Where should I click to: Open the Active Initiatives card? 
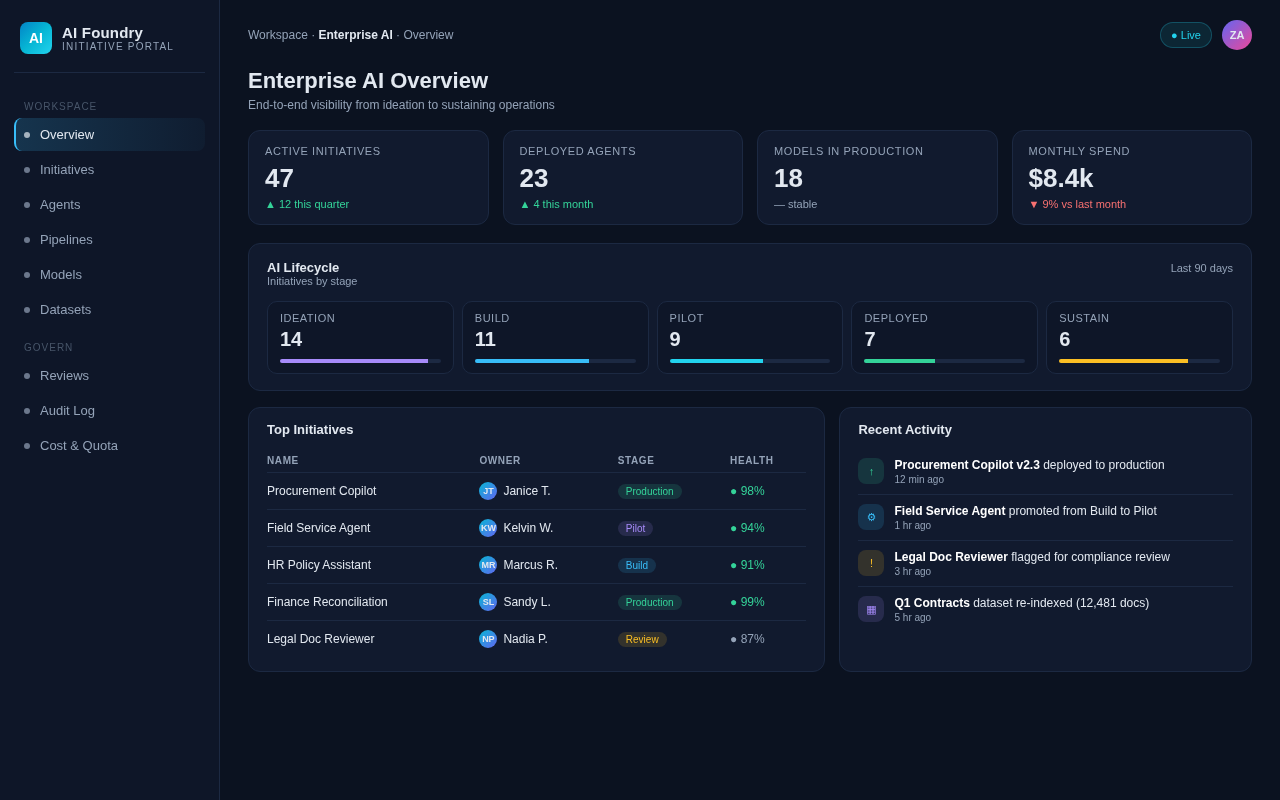(368, 177)
